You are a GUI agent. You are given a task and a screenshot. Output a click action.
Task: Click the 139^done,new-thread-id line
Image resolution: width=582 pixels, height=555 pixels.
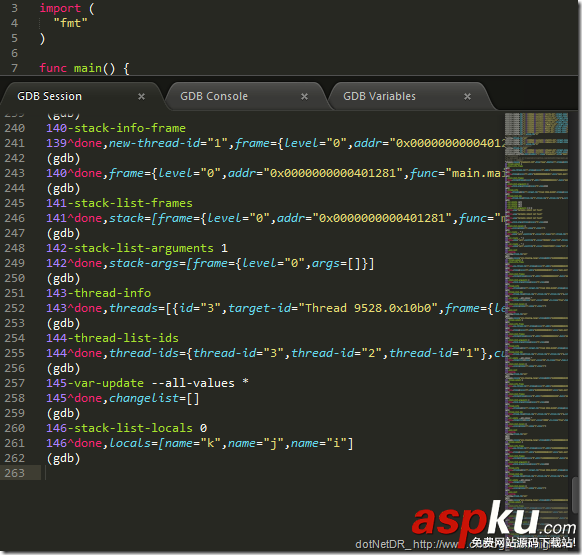(275, 143)
